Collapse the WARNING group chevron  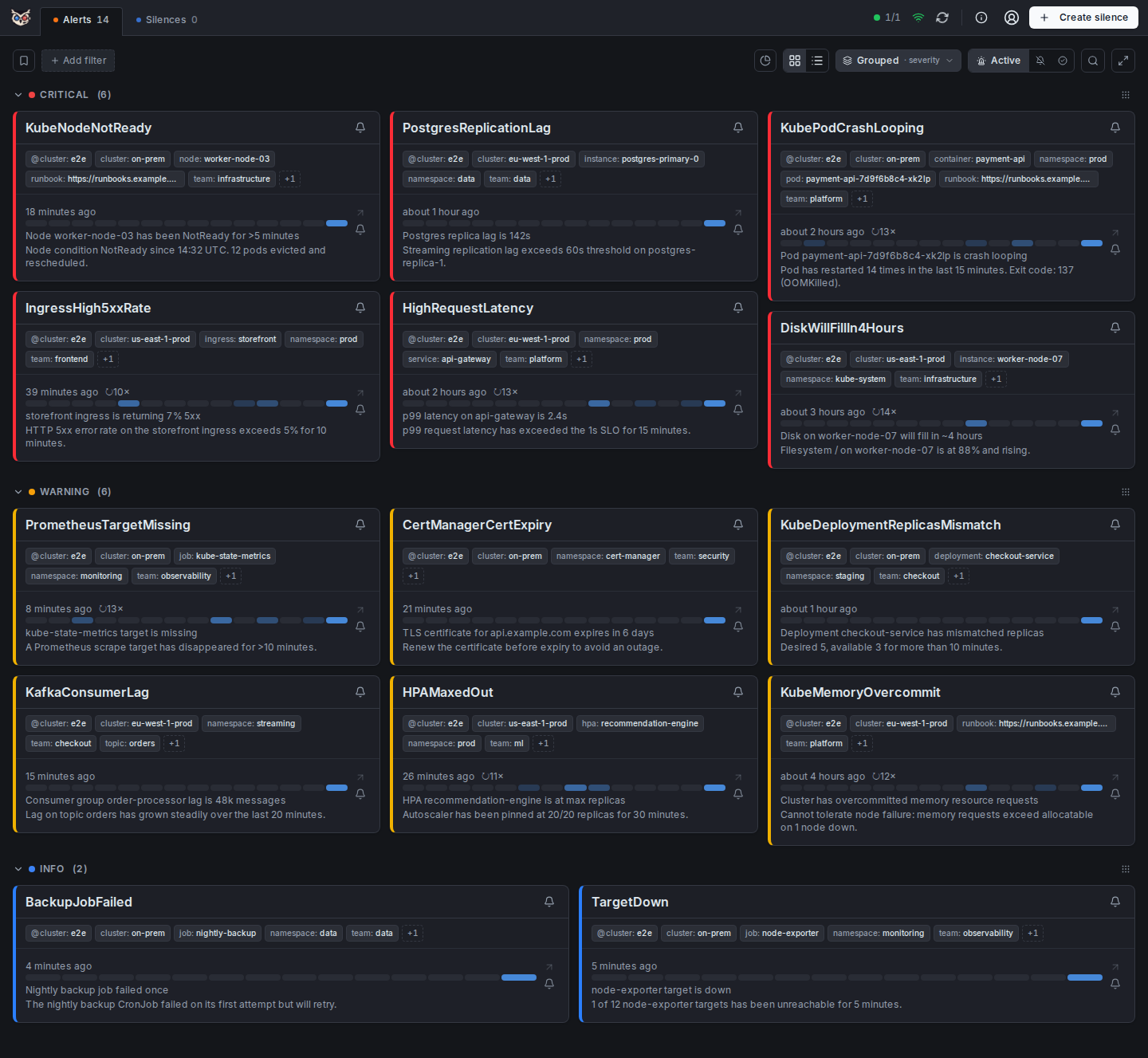coord(18,492)
